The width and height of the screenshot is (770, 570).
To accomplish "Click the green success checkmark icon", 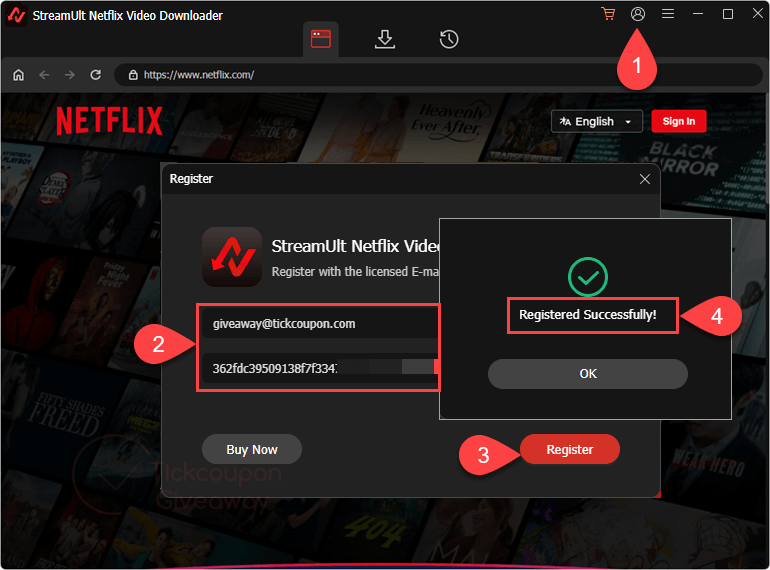I will [588, 277].
